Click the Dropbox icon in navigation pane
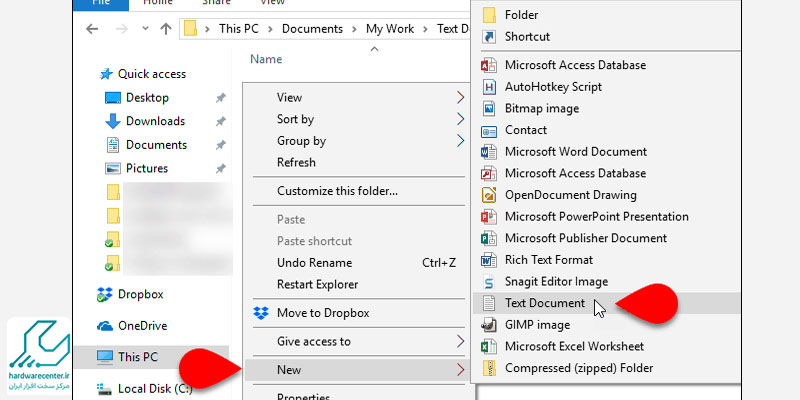The image size is (800, 400). click(x=106, y=295)
